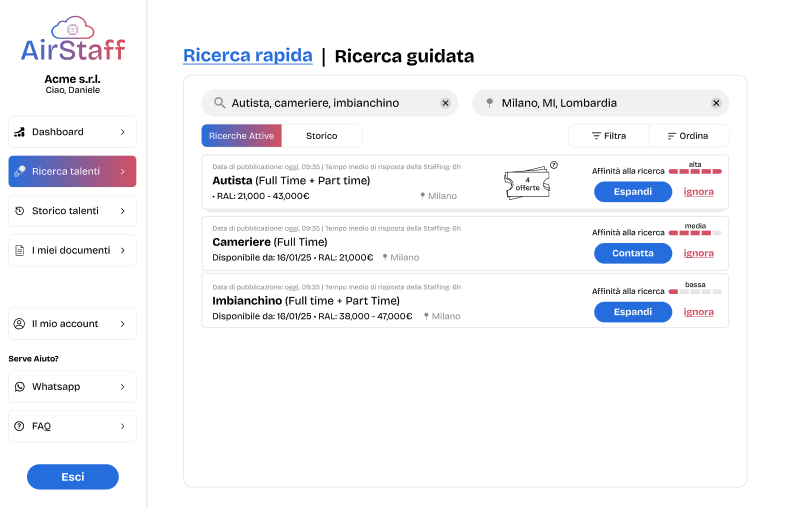
Task: Click the alta affinity indicator bar
Action: point(695,172)
